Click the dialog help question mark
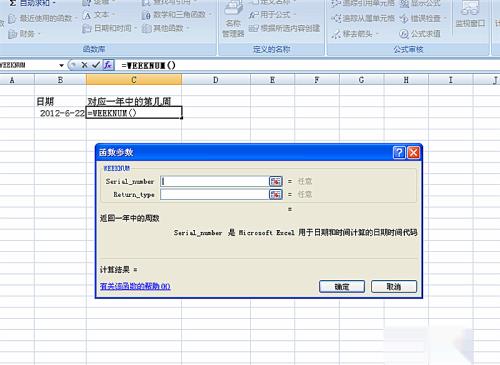The height and width of the screenshot is (365, 500). pos(399,153)
